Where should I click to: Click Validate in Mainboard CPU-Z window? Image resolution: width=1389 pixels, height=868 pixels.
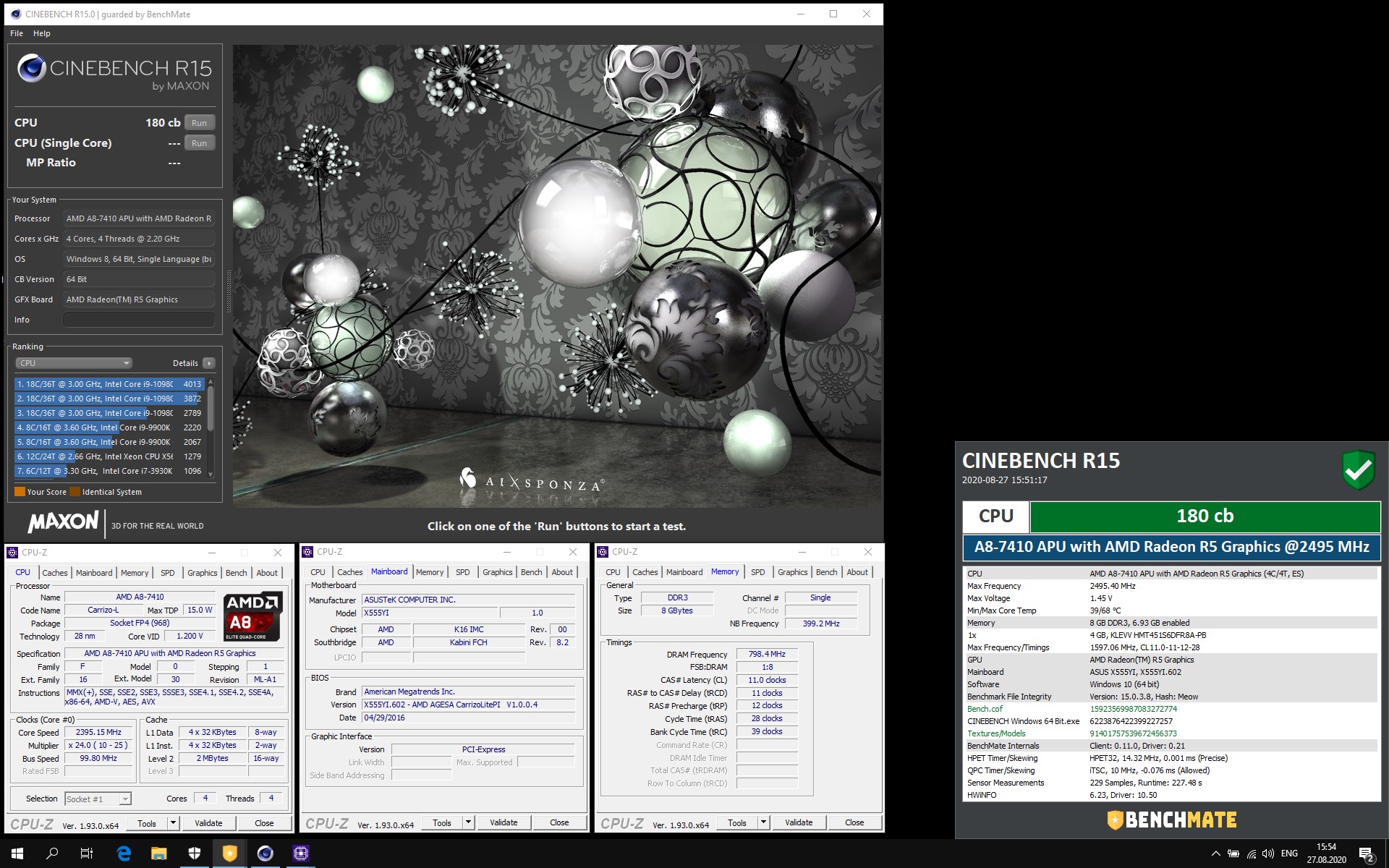(504, 822)
